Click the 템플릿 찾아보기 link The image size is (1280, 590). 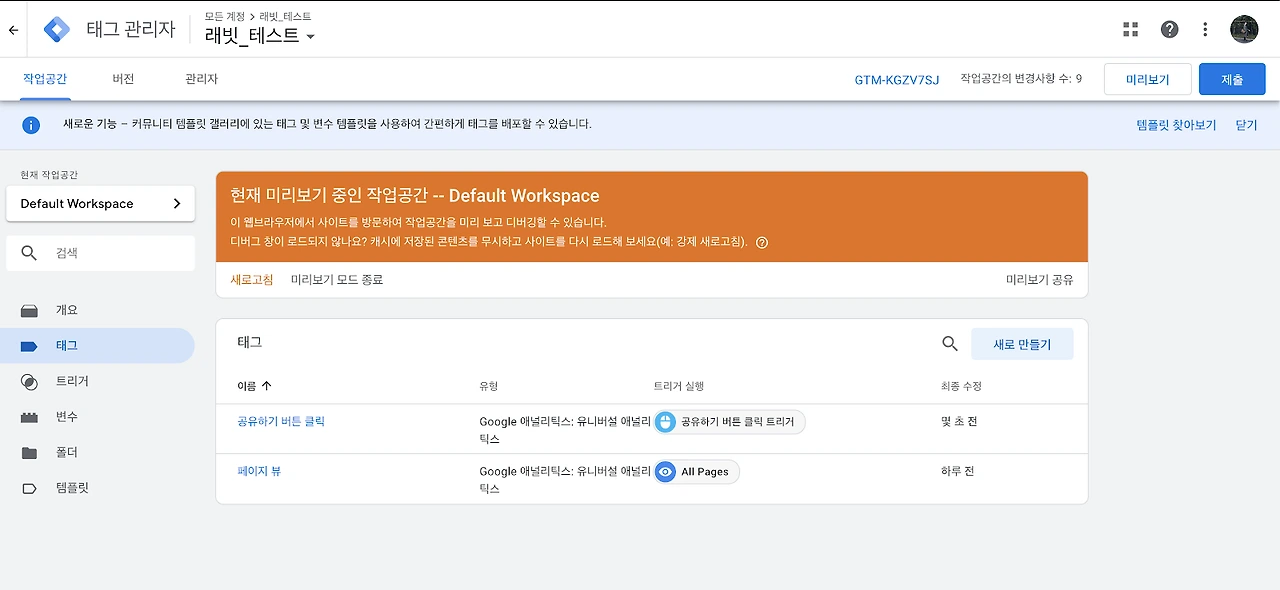tap(1176, 125)
